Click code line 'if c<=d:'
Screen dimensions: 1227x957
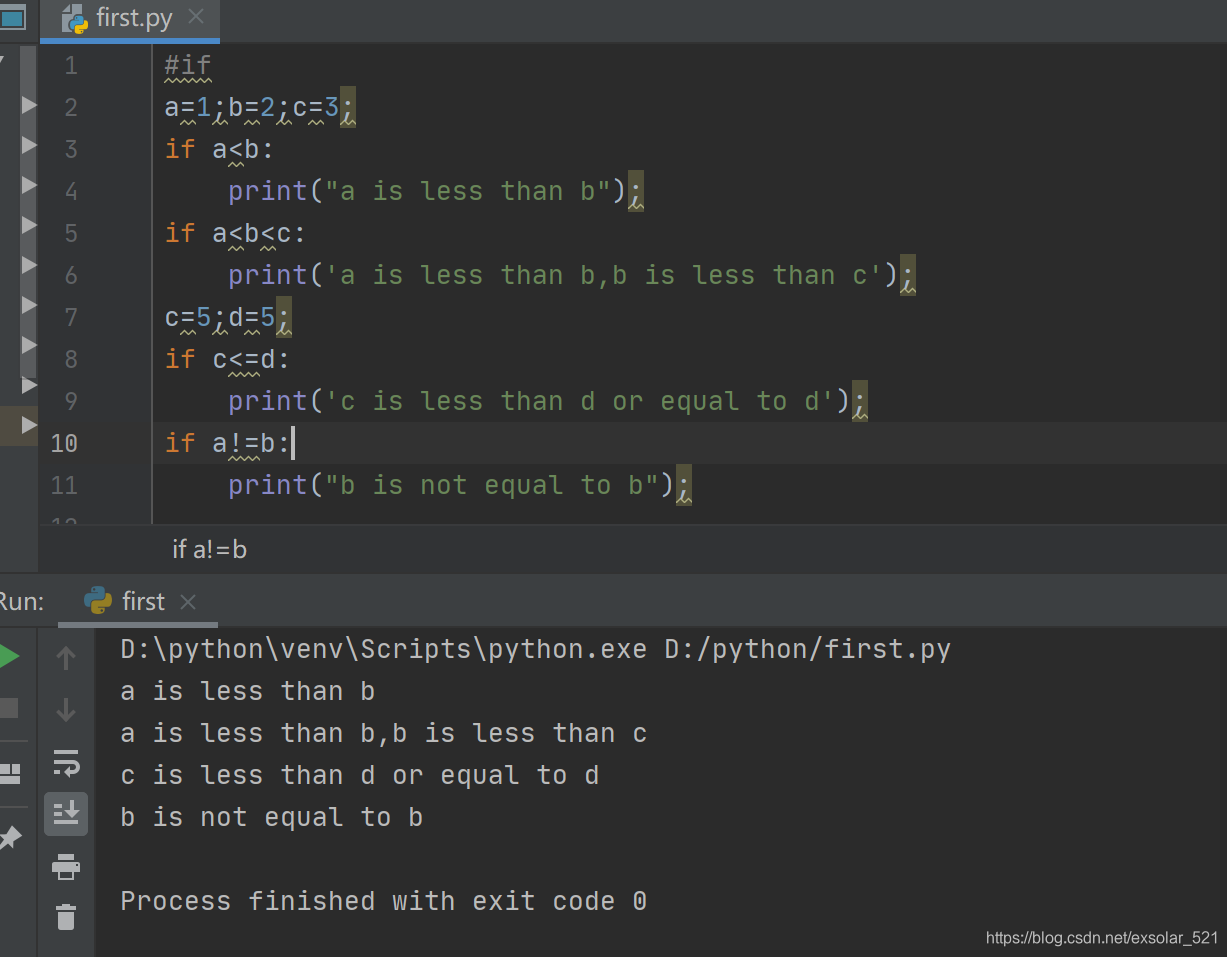click(227, 359)
